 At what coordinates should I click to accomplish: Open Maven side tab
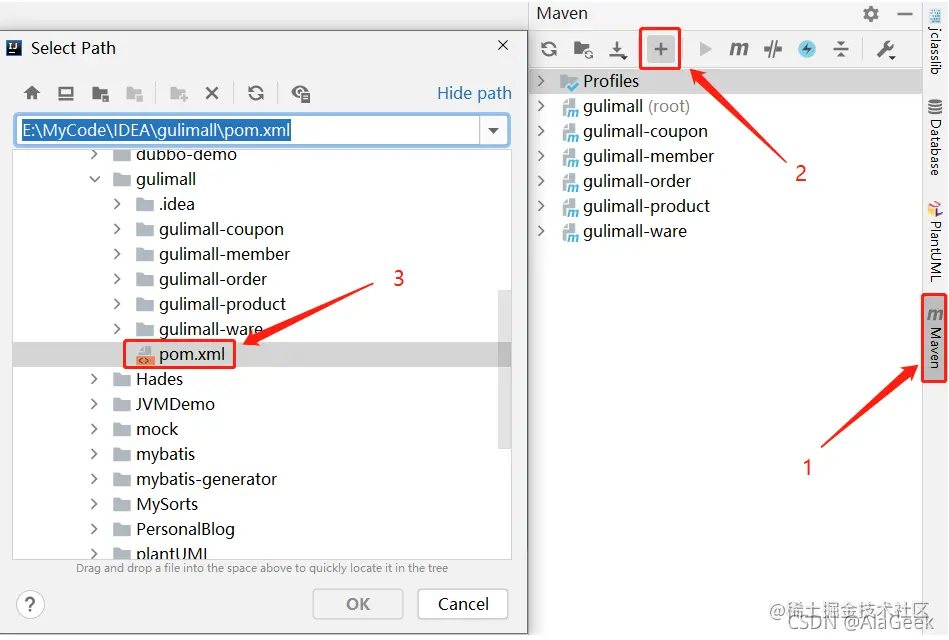(x=934, y=338)
